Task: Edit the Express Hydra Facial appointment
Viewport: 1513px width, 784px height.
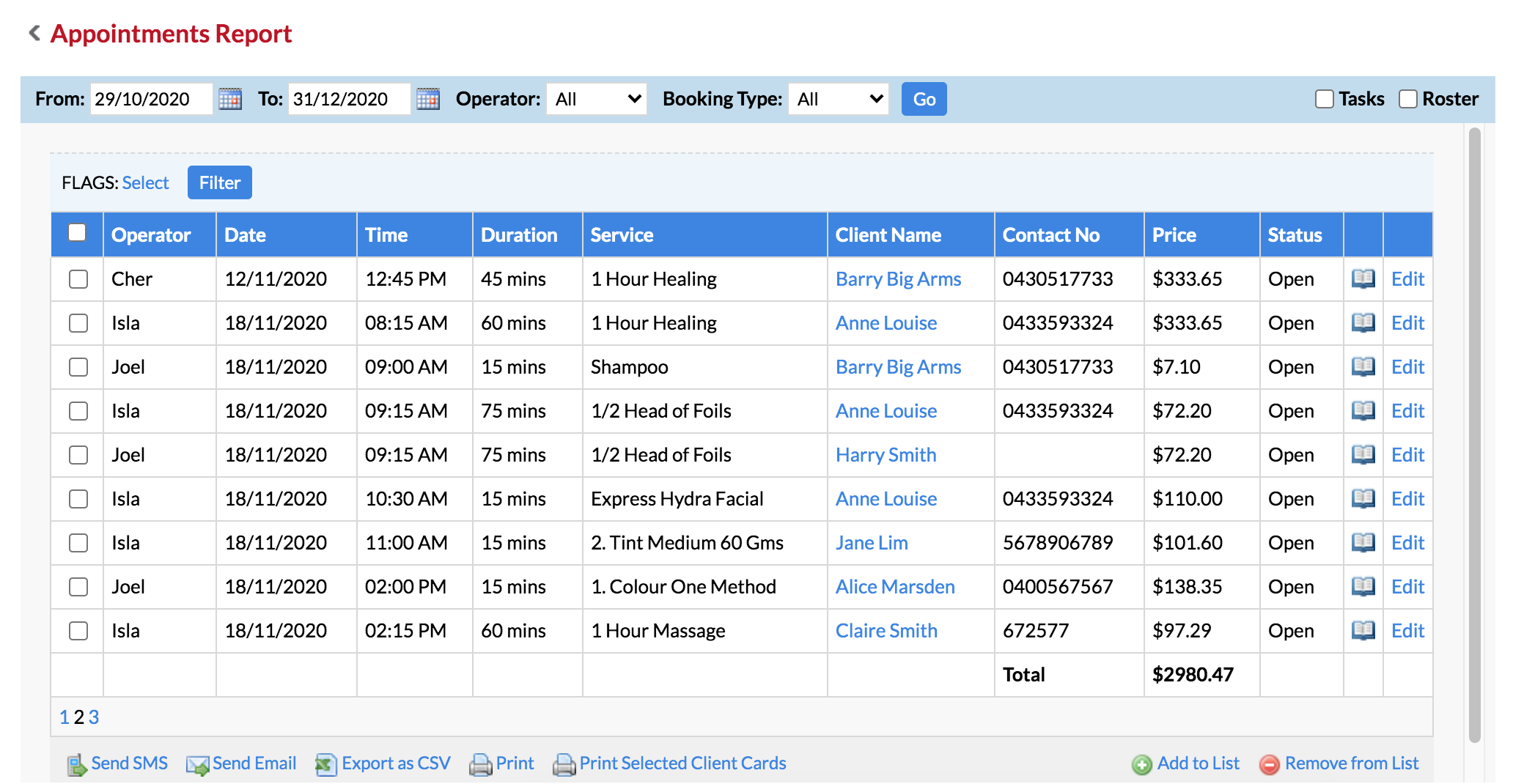Action: 1407,499
